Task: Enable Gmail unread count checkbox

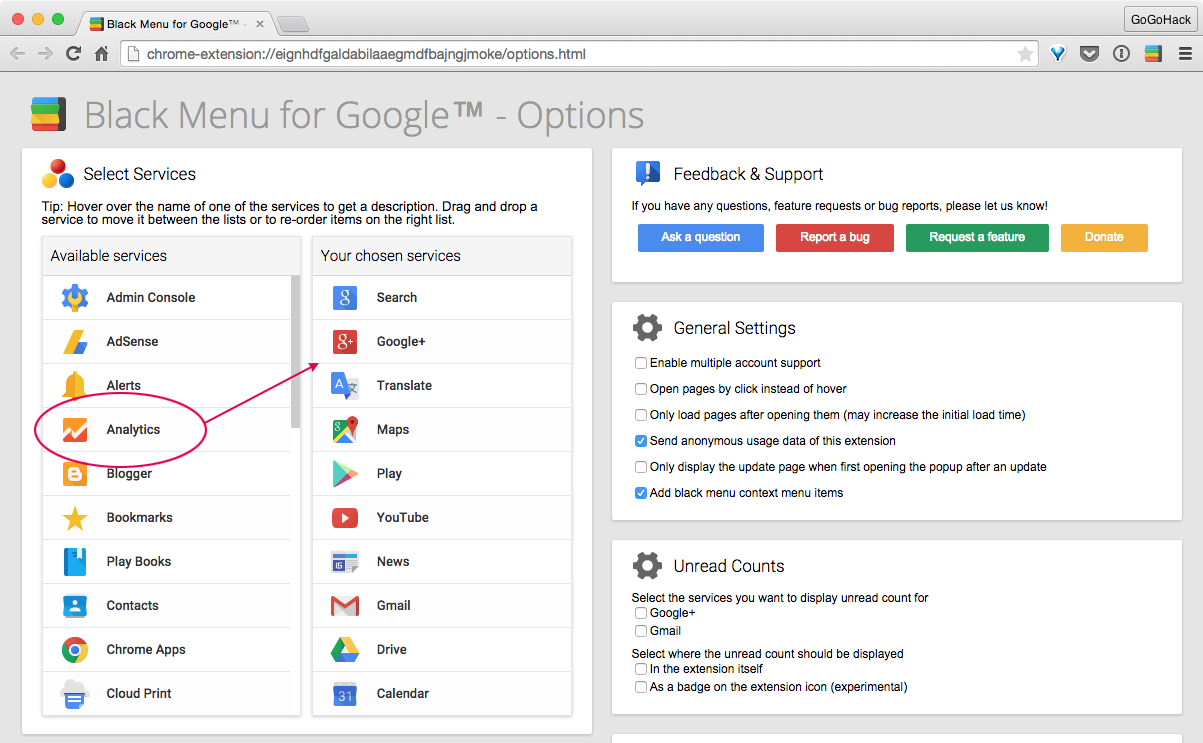Action: click(641, 631)
